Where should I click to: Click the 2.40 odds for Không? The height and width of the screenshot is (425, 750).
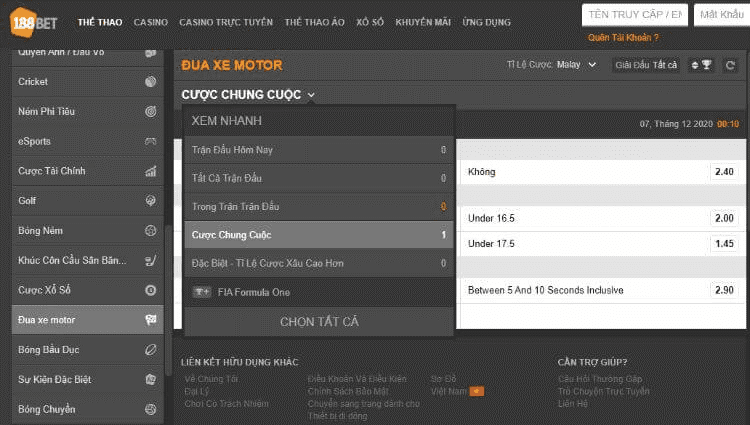coord(724,172)
